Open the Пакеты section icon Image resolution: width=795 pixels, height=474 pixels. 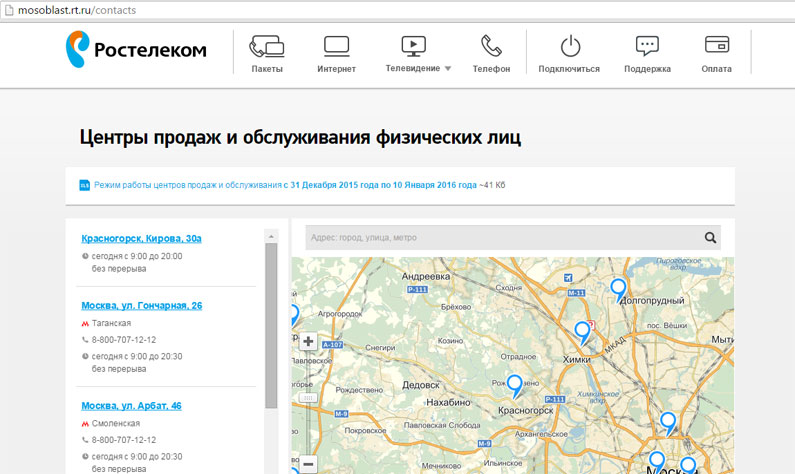point(267,46)
